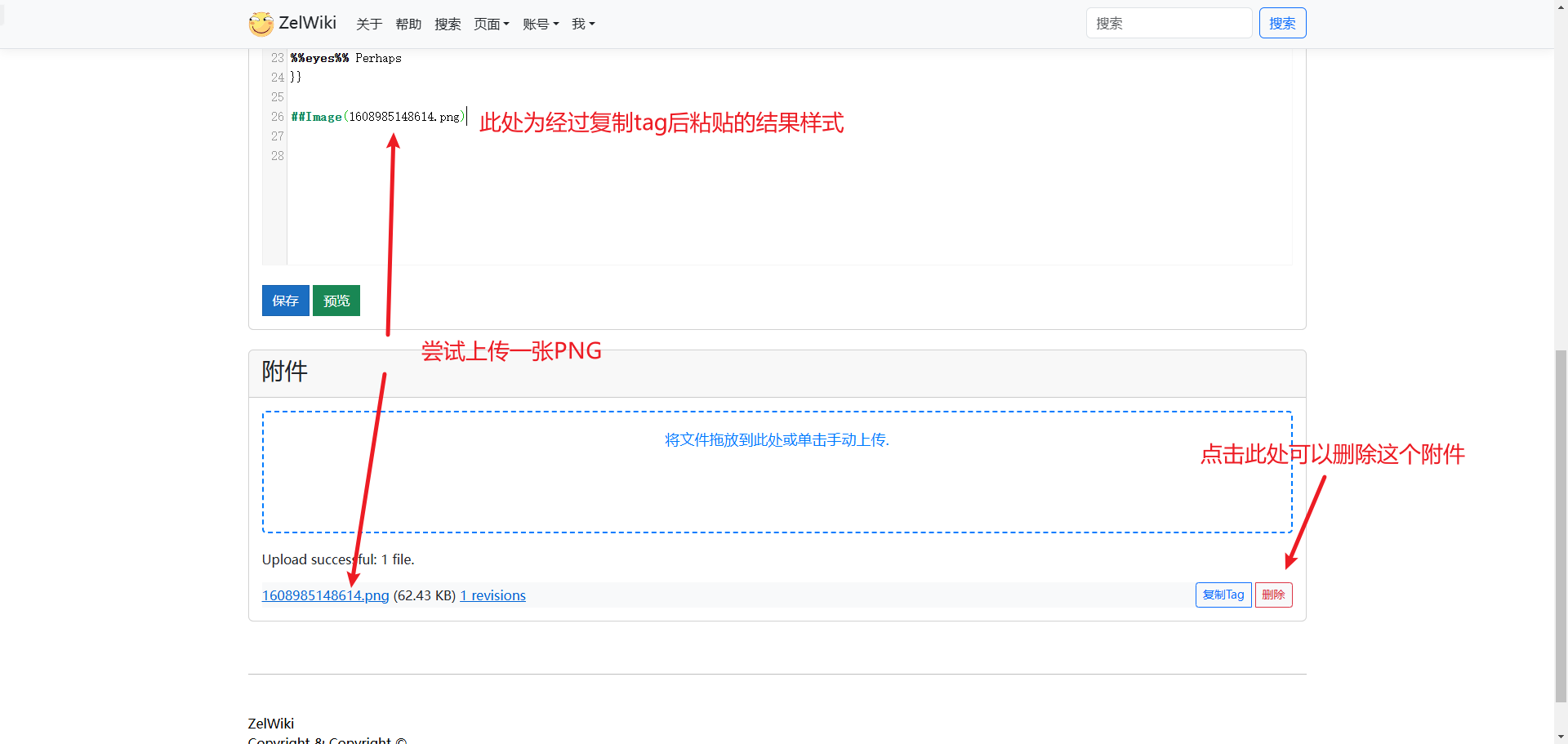Expand the 账号 dropdown menu
Image resolution: width=1568 pixels, height=744 pixels.
pyautogui.click(x=541, y=25)
